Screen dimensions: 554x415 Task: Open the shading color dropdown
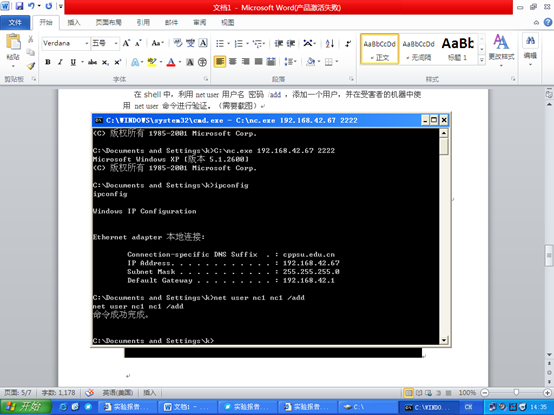(319, 62)
